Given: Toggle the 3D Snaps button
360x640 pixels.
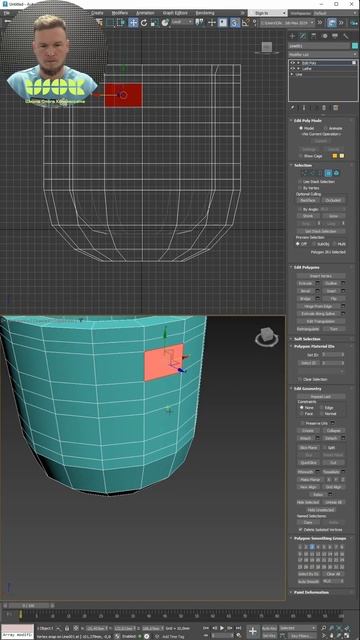Looking at the screenshot, I should coord(234,22).
